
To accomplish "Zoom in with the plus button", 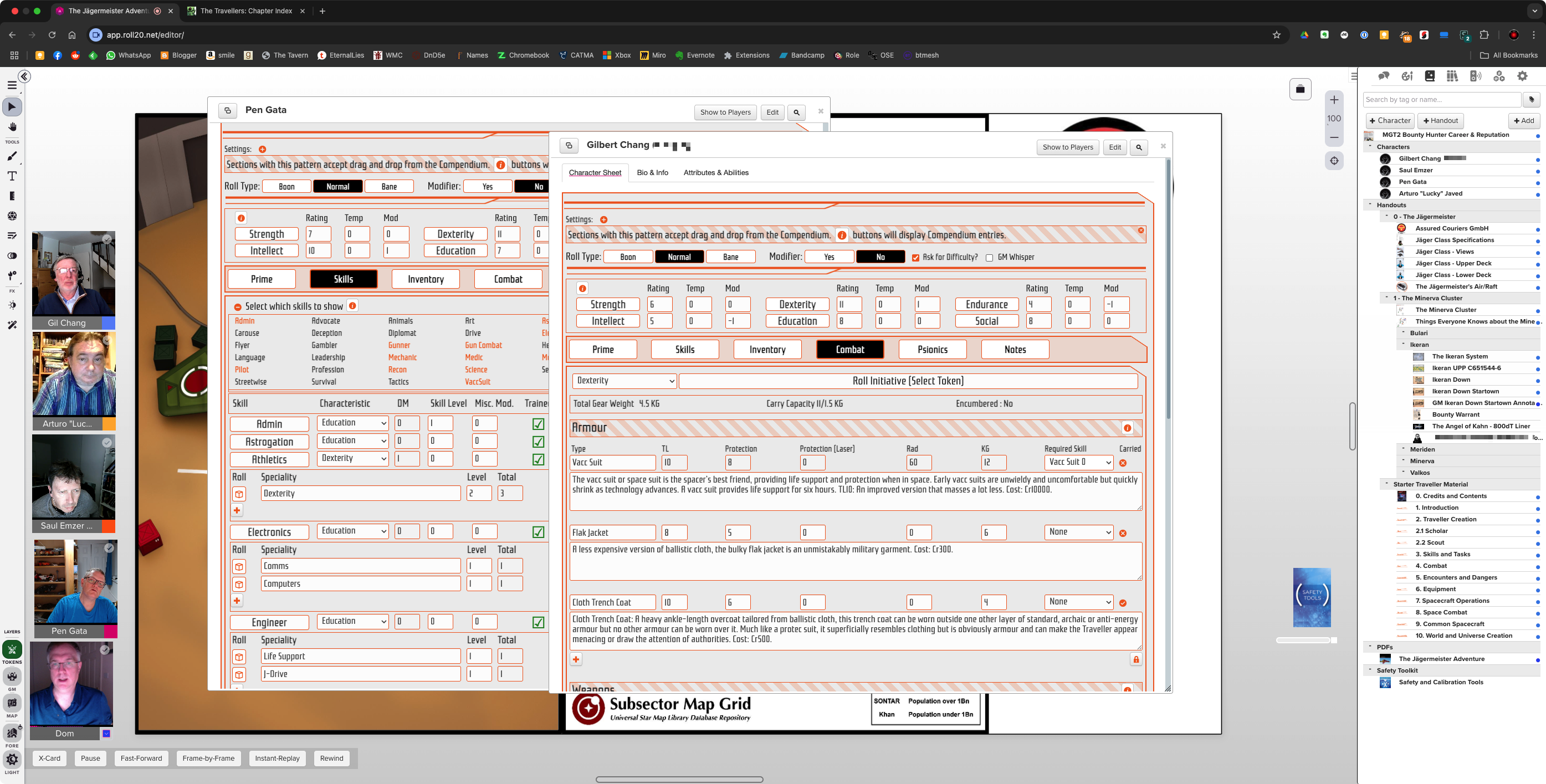I will point(1334,100).
